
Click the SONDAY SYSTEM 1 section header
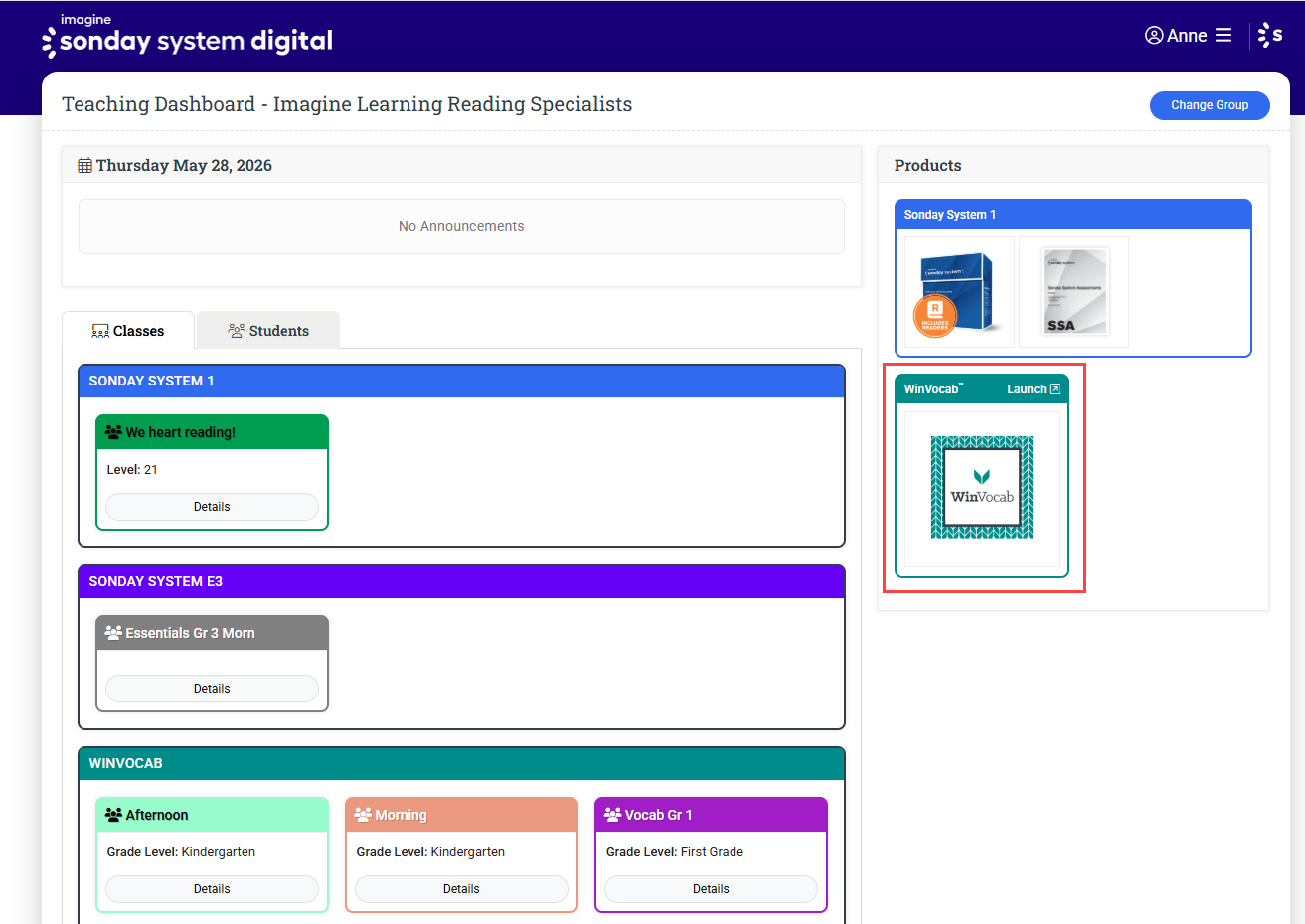click(x=461, y=382)
